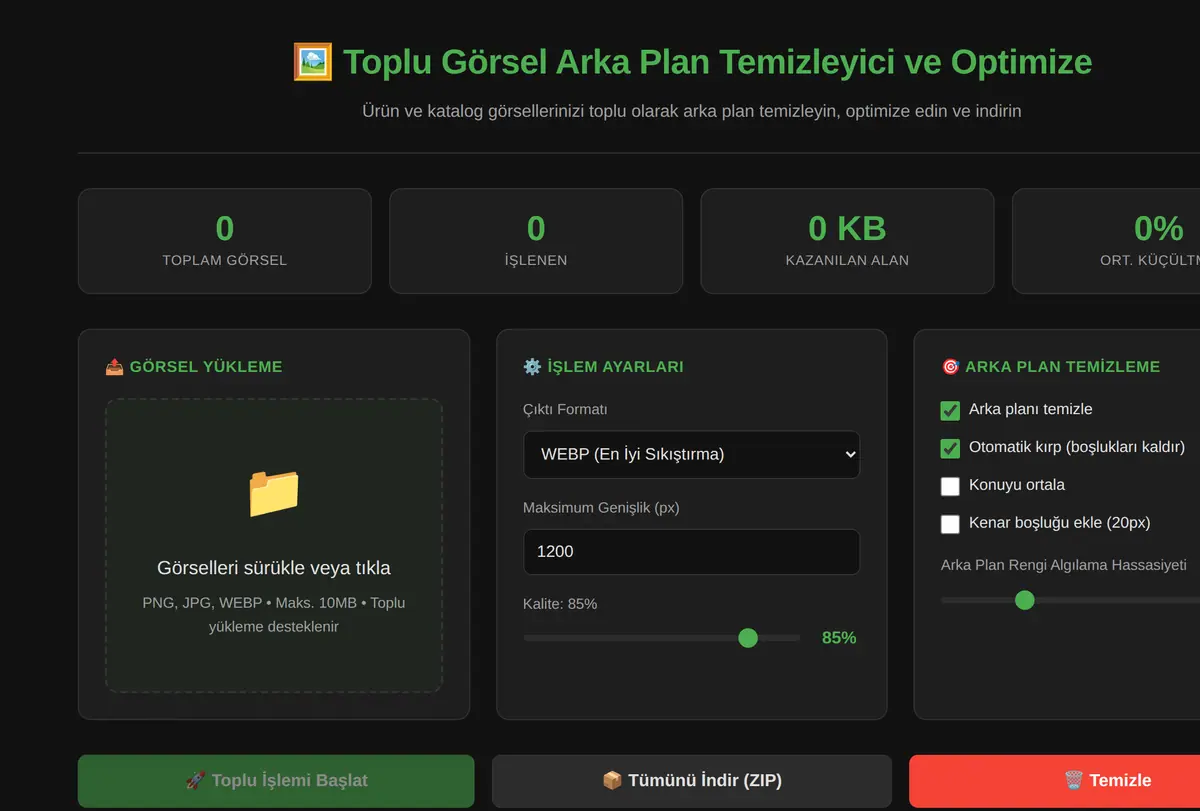
Task: Click the background color detection sensitivity slider
Action: (1070, 600)
